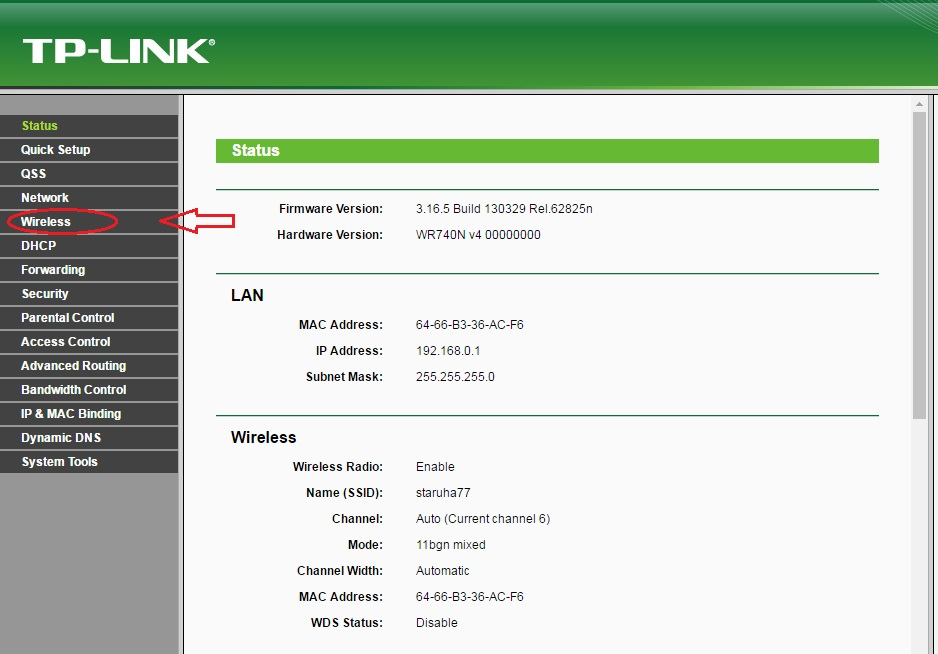Screen dimensions: 938x654
Task: Click Wireless Radio value Enable
Action: [x=436, y=467]
